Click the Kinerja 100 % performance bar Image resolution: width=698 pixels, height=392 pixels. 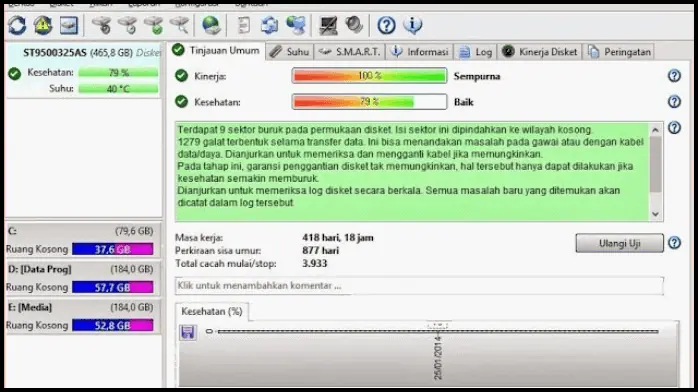(x=369, y=76)
